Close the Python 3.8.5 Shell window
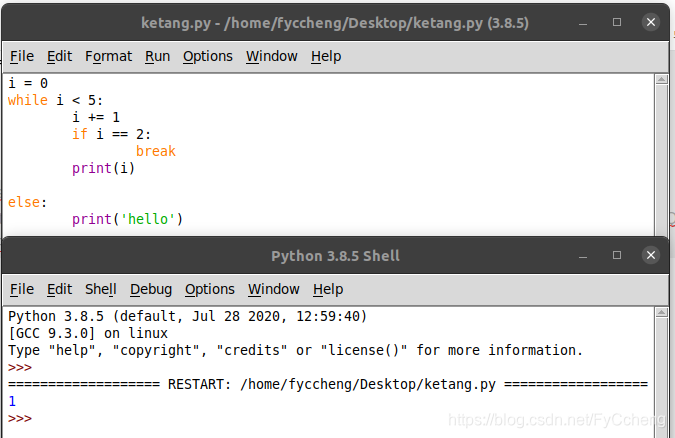This screenshot has height=438, width=675. tap(651, 255)
